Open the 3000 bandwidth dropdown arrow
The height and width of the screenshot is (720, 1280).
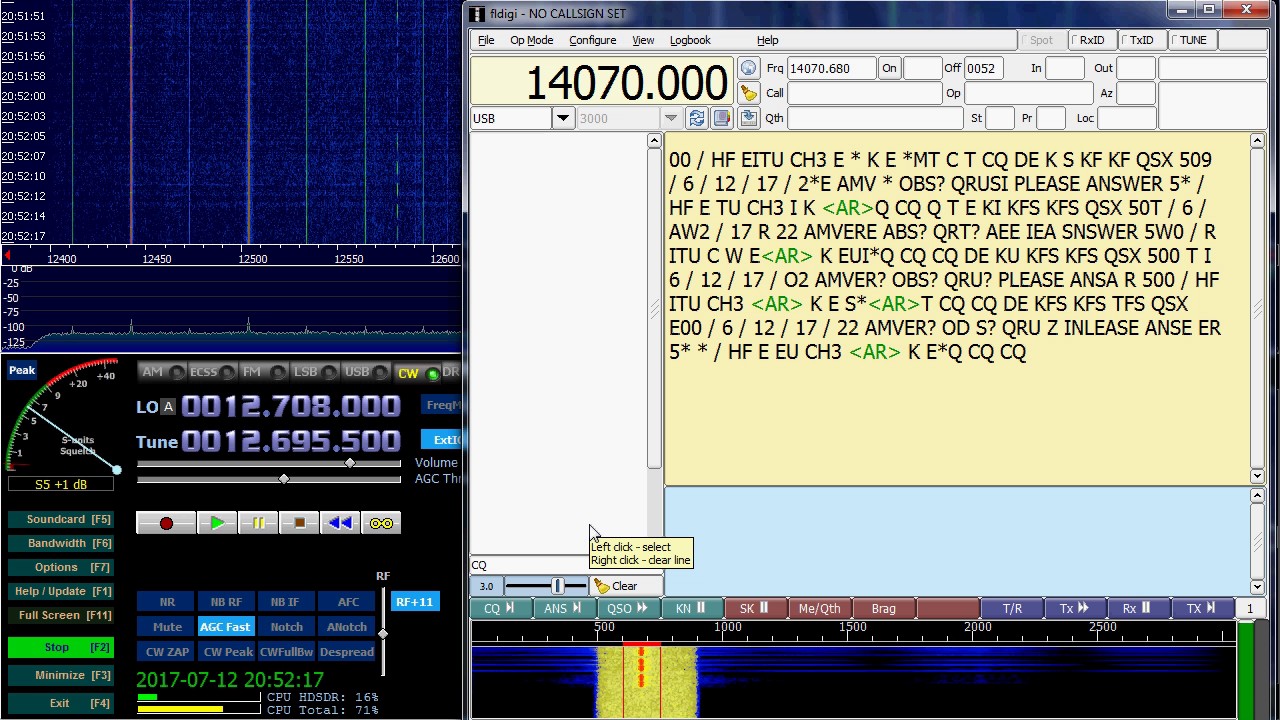tap(671, 118)
